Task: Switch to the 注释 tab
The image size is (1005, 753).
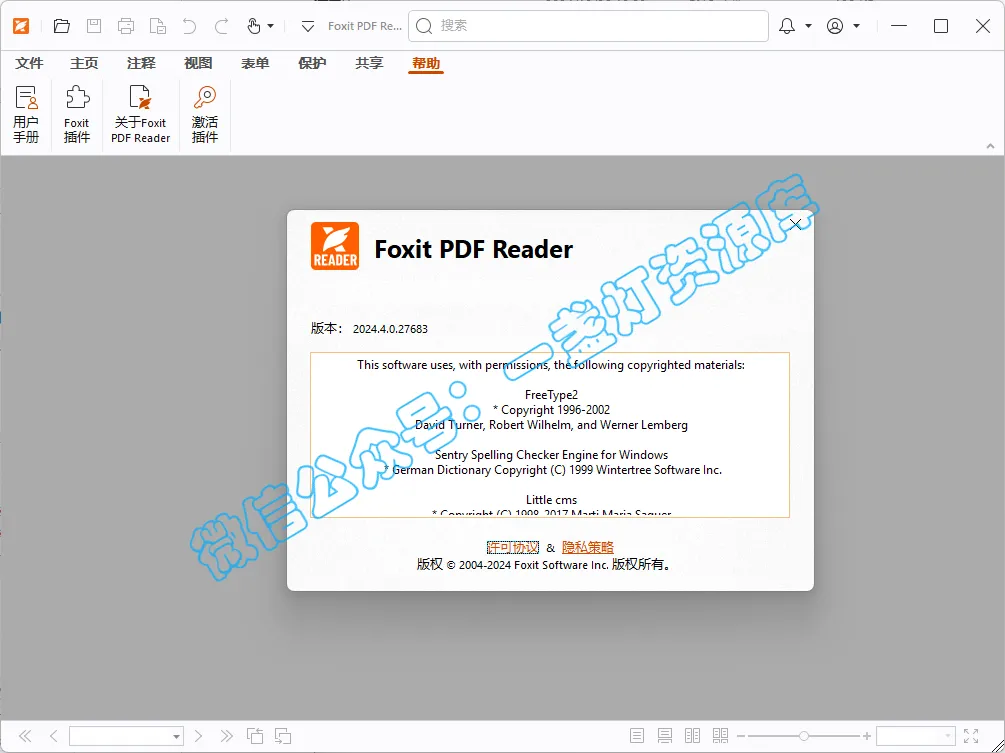Action: (x=141, y=63)
